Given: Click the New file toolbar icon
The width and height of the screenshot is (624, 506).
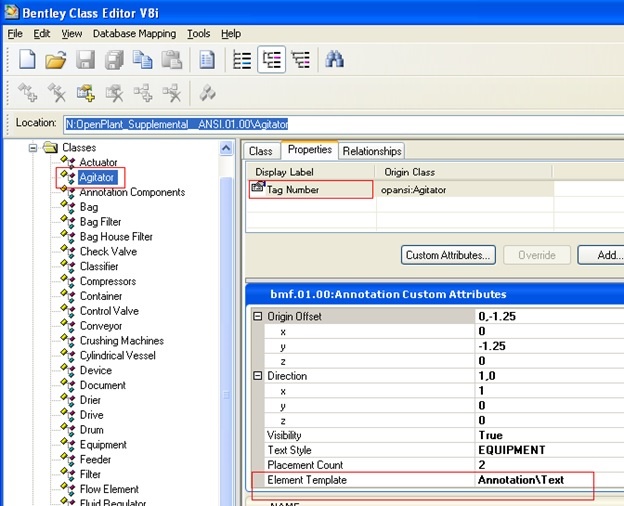Looking at the screenshot, I should 27,60.
